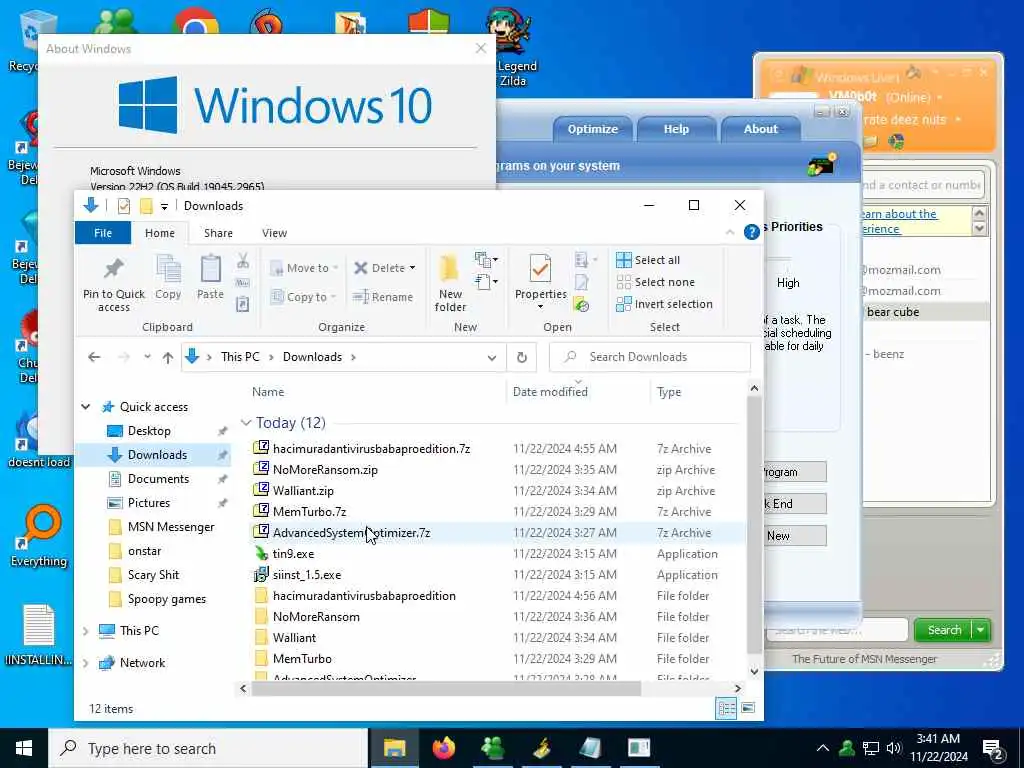The width and height of the screenshot is (1024, 768).
Task: Click the taskbar Type here to search box
Action: (x=209, y=748)
